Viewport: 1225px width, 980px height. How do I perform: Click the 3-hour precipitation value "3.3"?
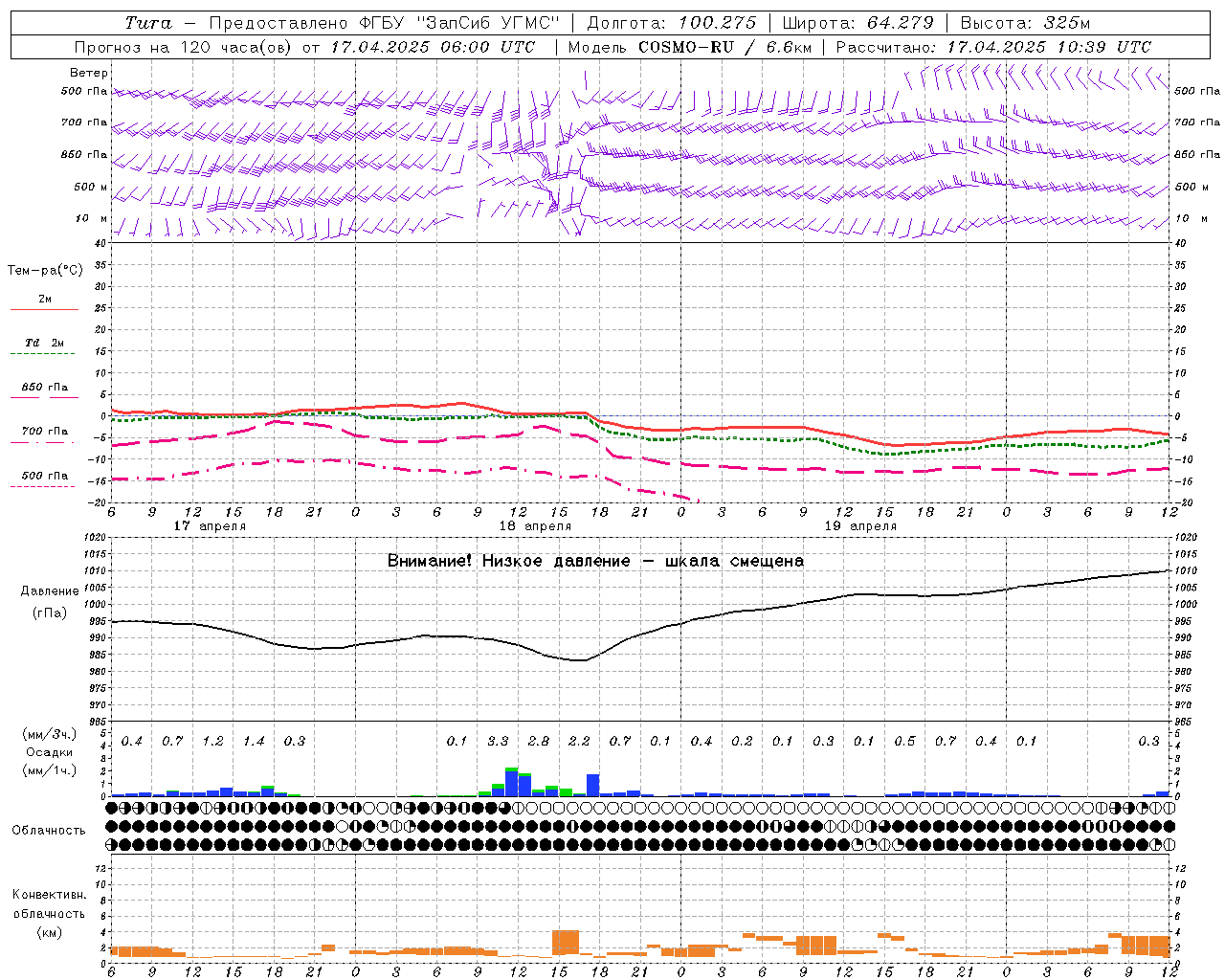click(498, 742)
